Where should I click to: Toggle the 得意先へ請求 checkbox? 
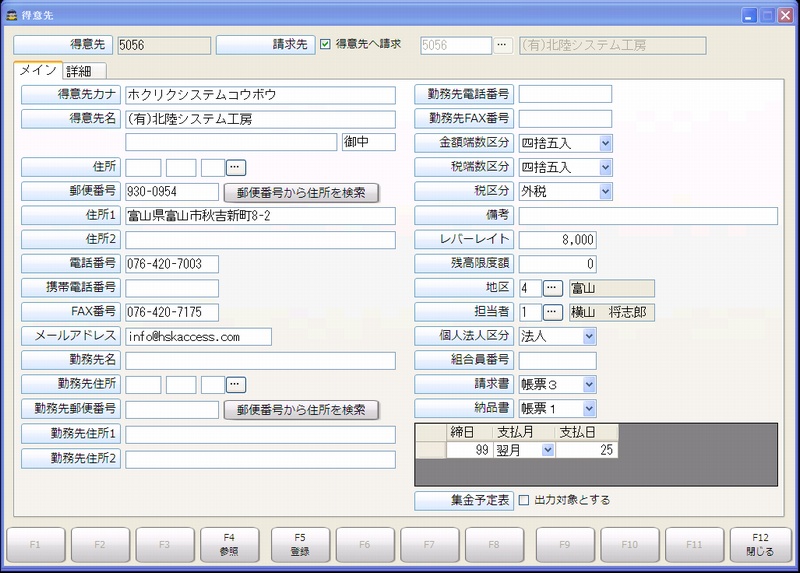point(325,44)
